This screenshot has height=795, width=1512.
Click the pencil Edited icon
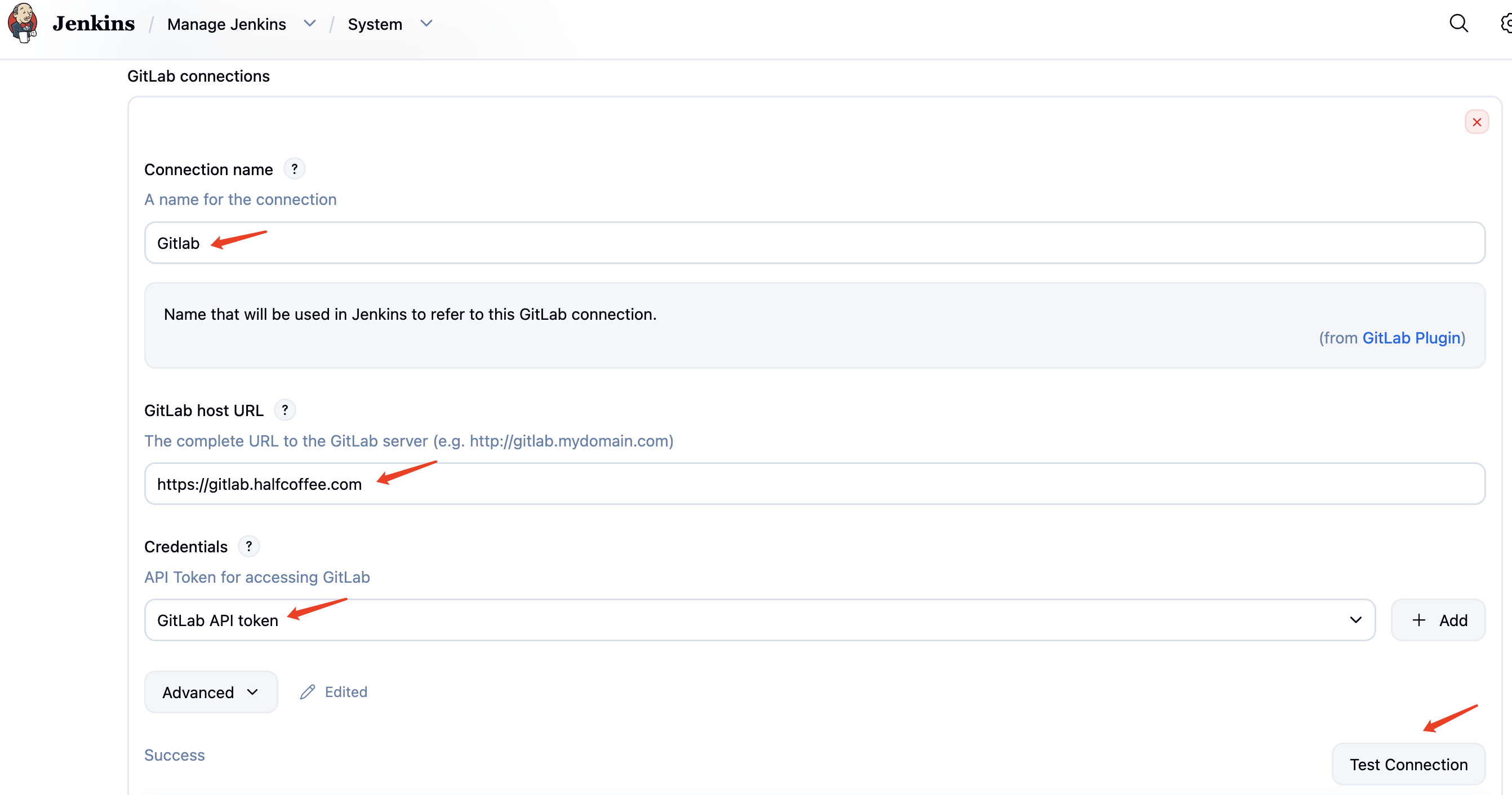click(308, 692)
